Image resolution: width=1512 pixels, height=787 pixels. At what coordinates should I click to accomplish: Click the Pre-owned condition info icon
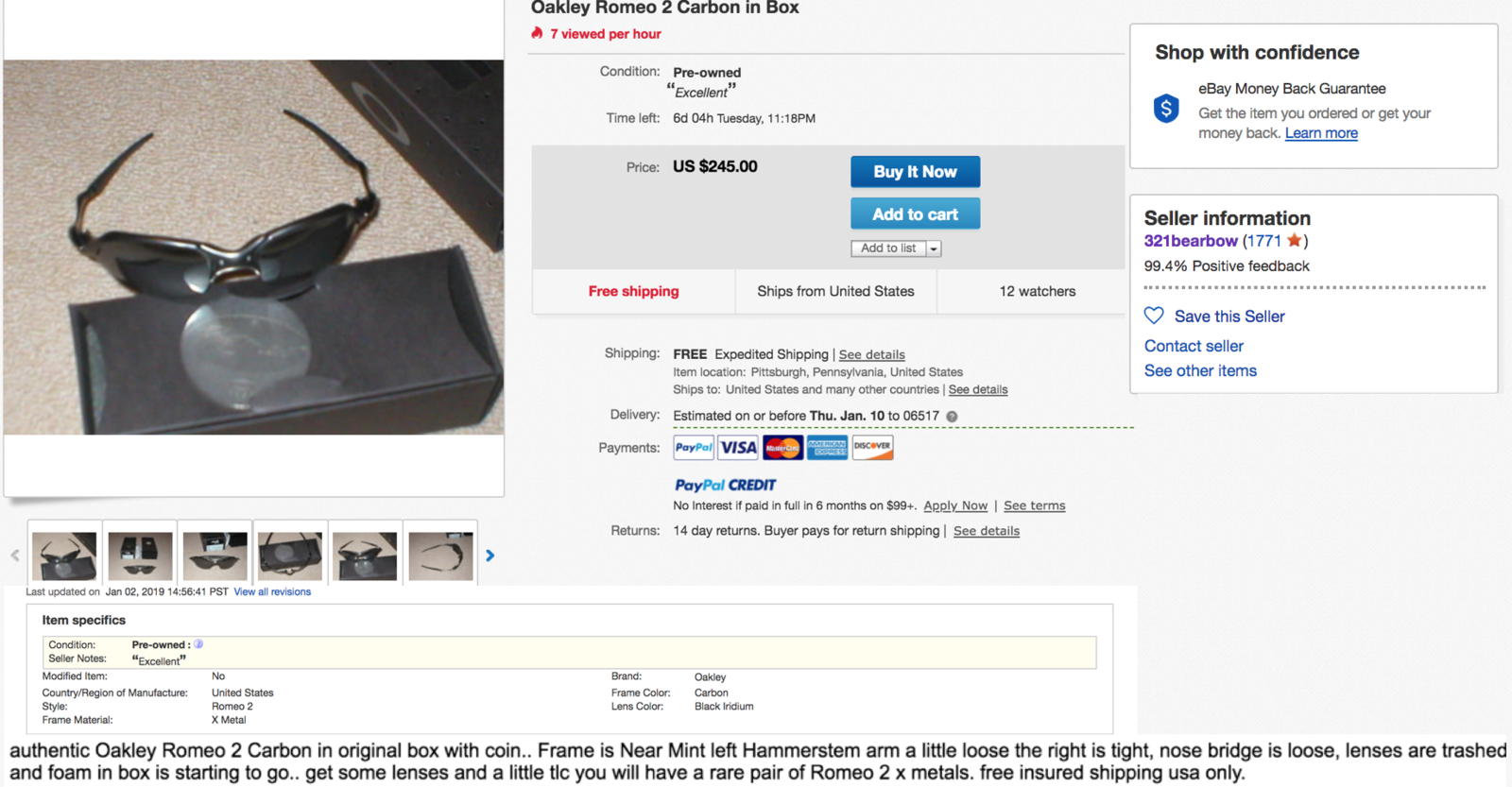pyautogui.click(x=198, y=644)
